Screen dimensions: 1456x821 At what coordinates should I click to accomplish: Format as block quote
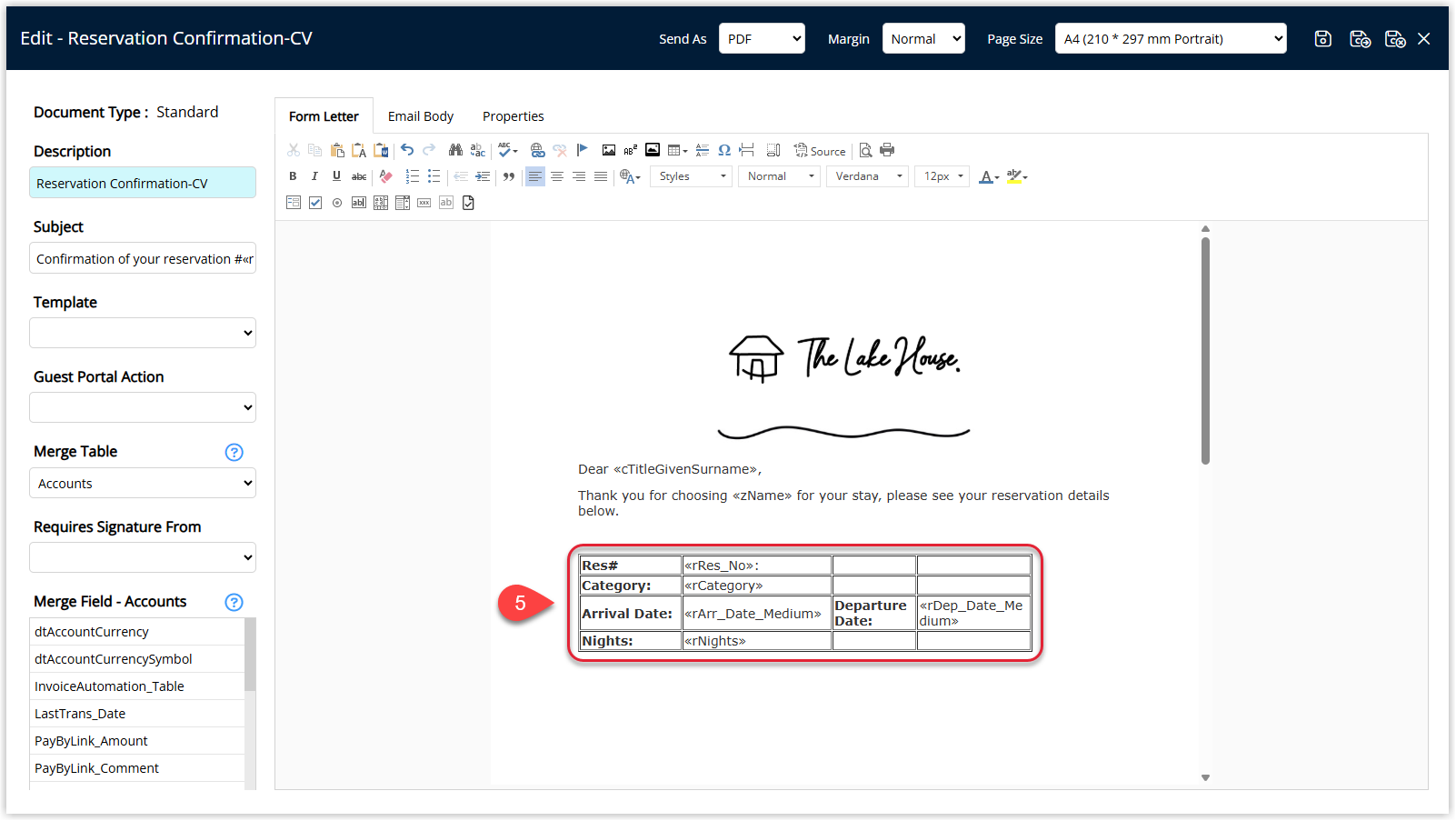[509, 176]
